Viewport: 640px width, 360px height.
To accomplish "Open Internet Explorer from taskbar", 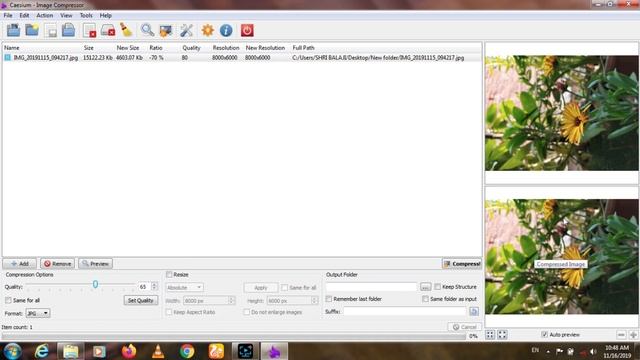I will click(x=42, y=351).
